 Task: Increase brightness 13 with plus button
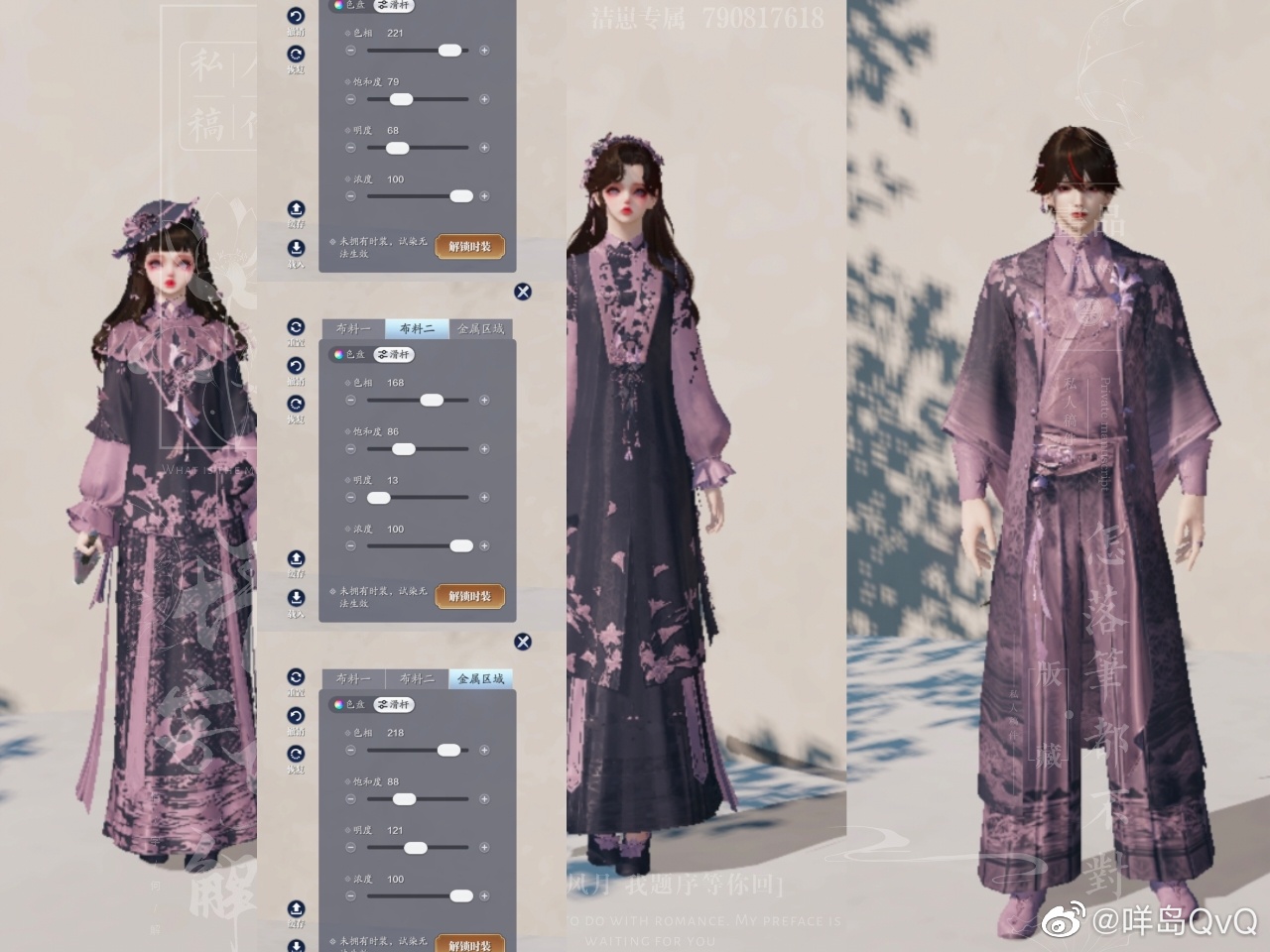pyautogui.click(x=484, y=498)
